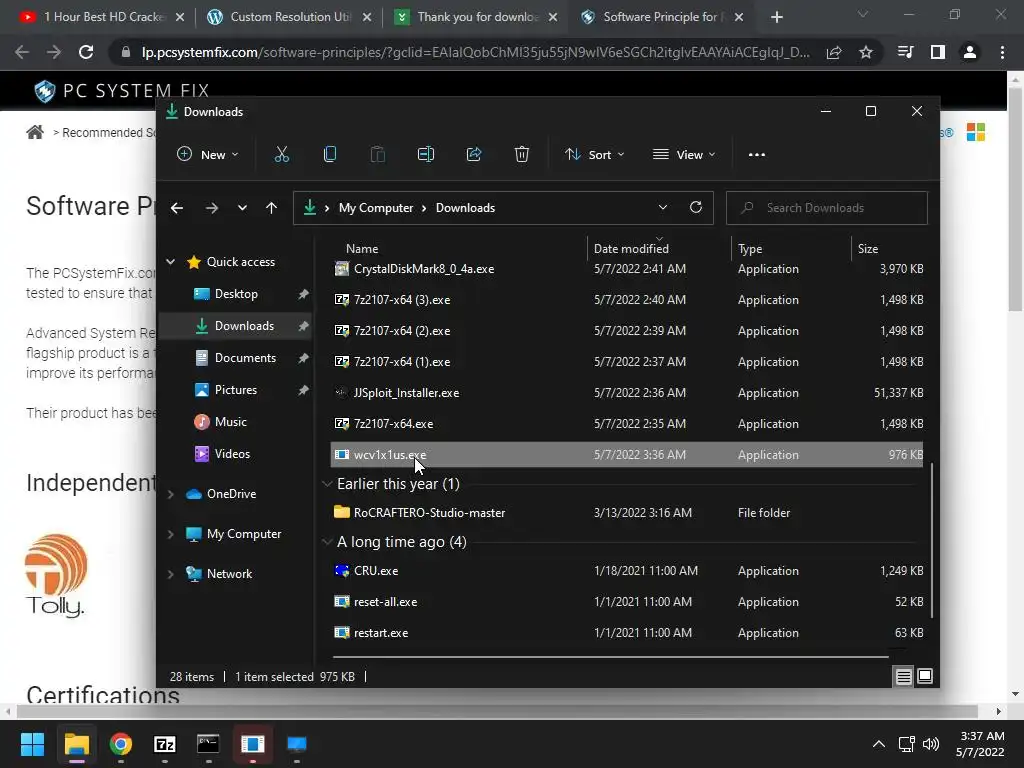Open Windows Start button
This screenshot has height=768, width=1024.
(x=32, y=744)
